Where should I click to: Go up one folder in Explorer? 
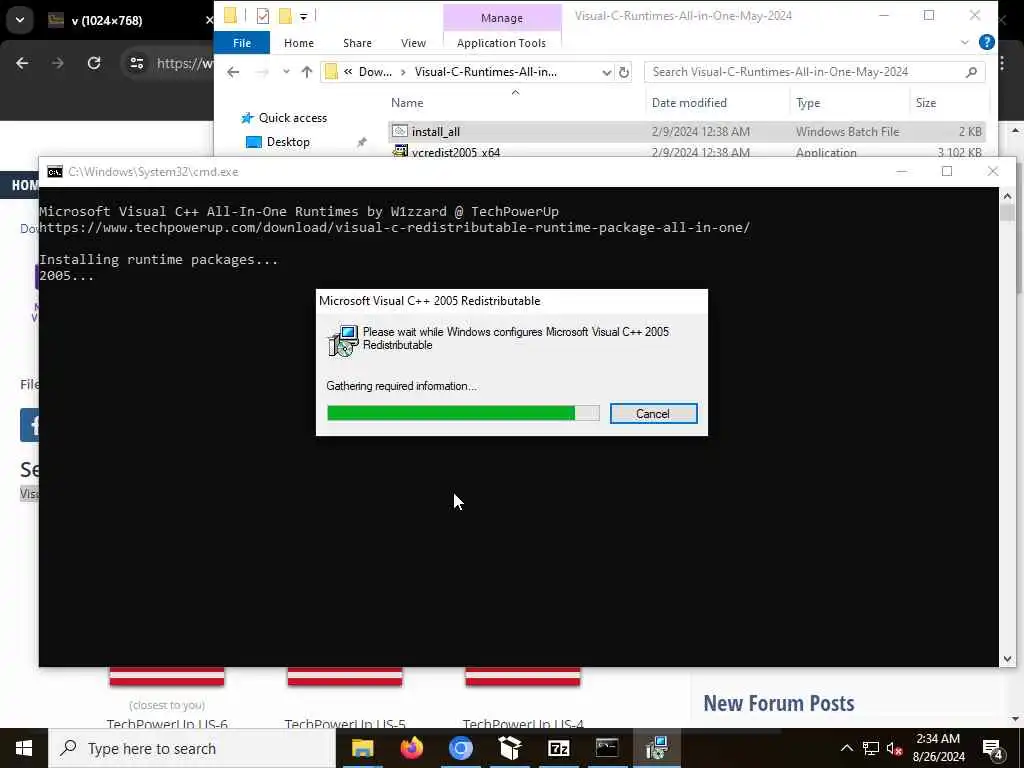coord(307,72)
